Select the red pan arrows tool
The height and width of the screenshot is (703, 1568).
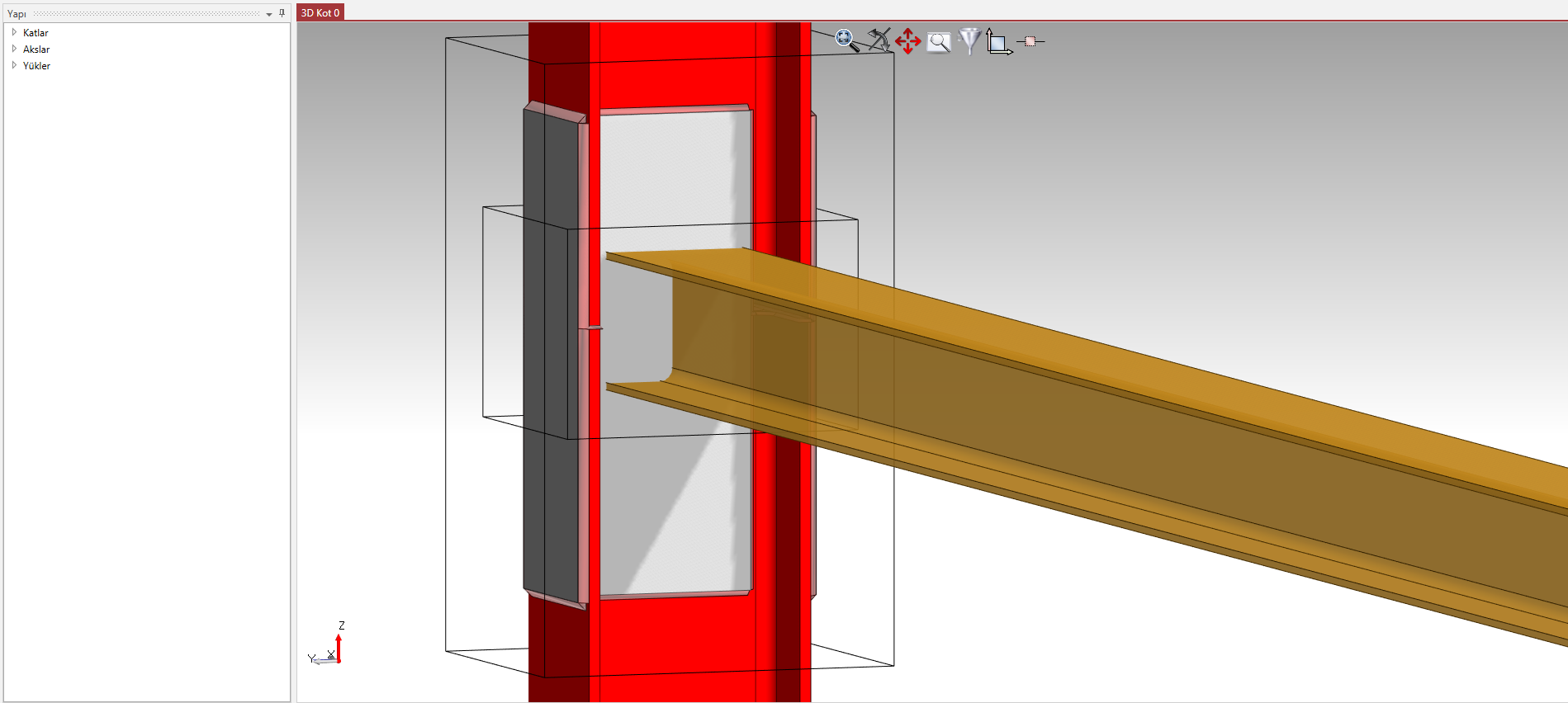point(907,41)
